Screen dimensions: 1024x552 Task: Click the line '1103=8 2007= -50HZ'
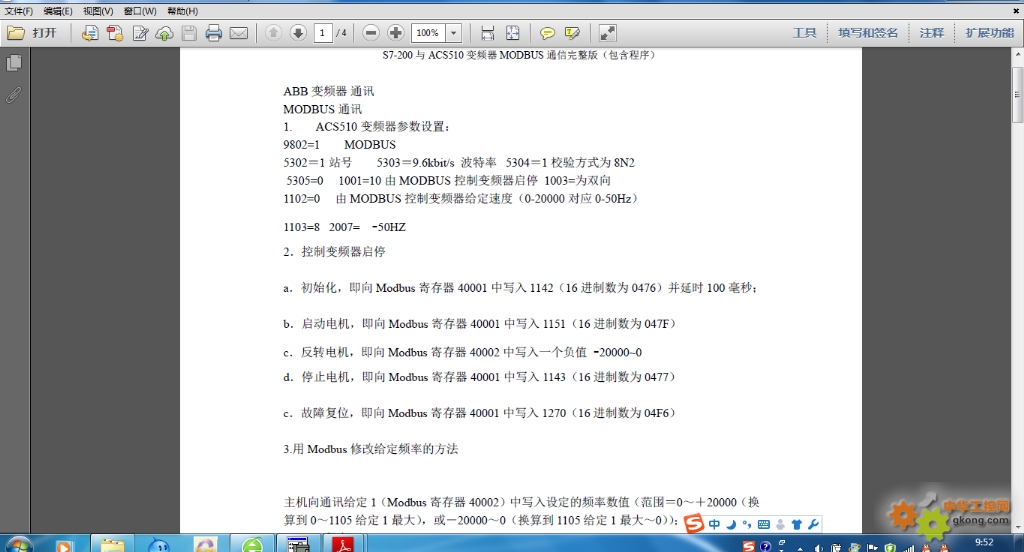tap(344, 227)
